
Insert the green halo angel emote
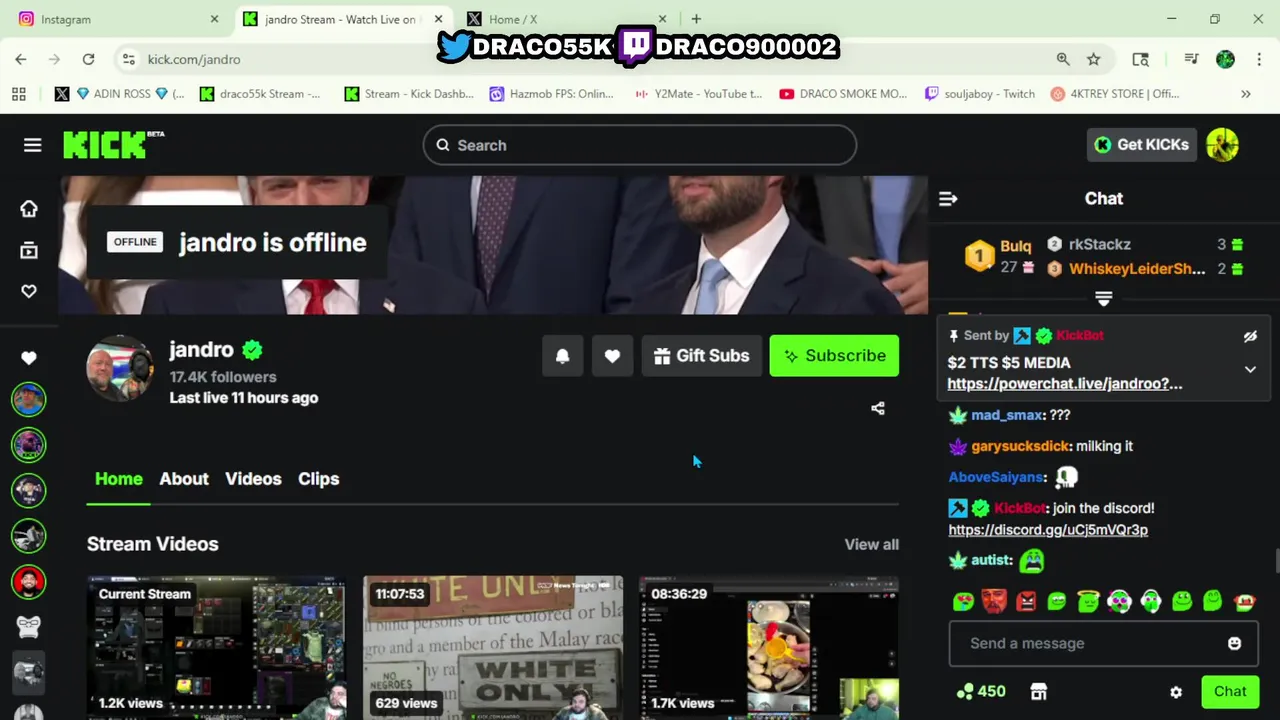pos(1088,601)
